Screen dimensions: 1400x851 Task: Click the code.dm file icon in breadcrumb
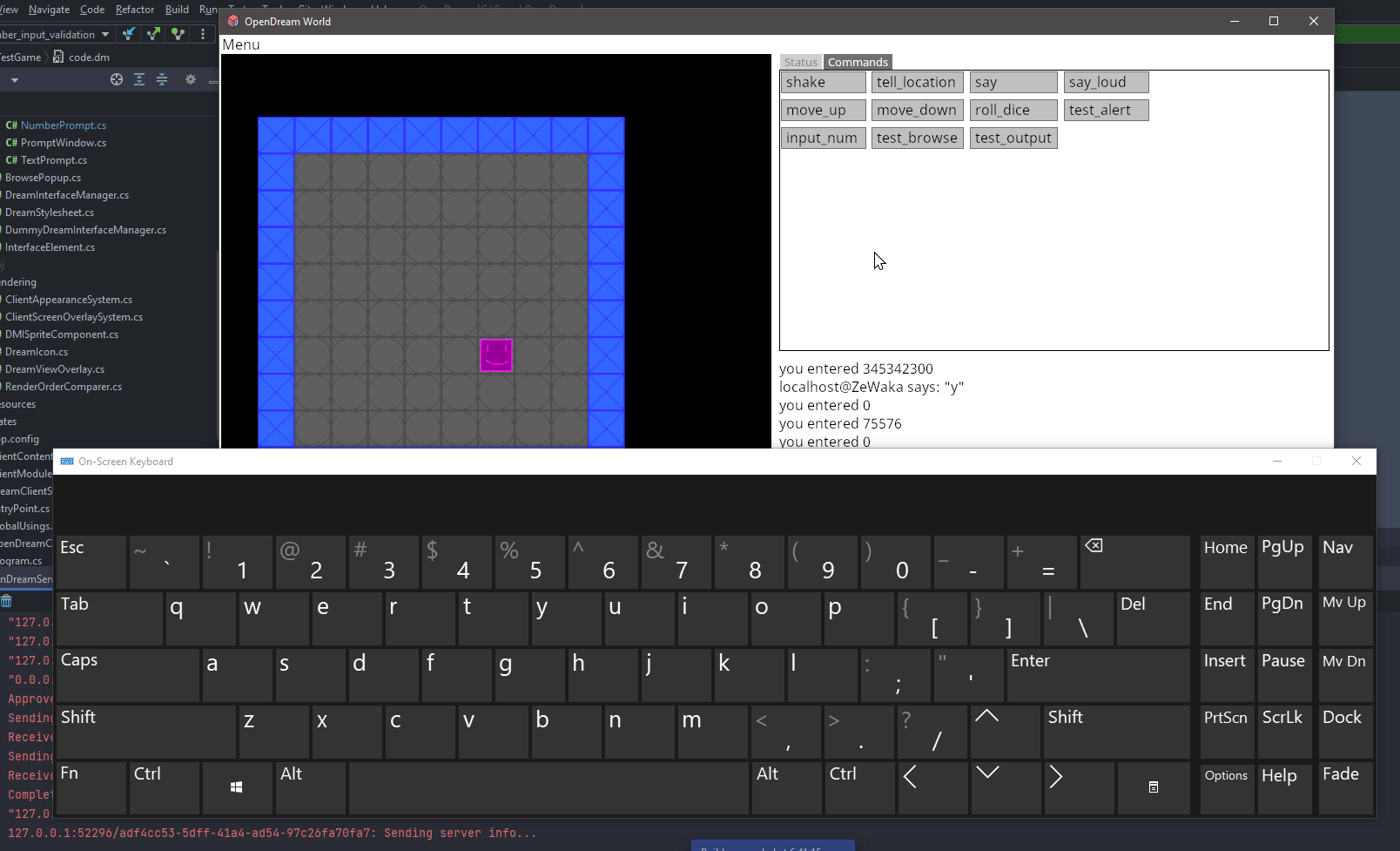[58, 57]
